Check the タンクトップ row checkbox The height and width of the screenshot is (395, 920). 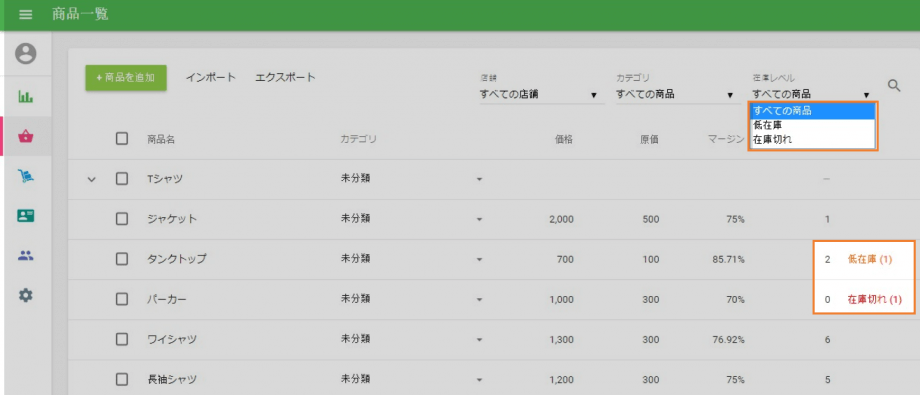click(122, 259)
